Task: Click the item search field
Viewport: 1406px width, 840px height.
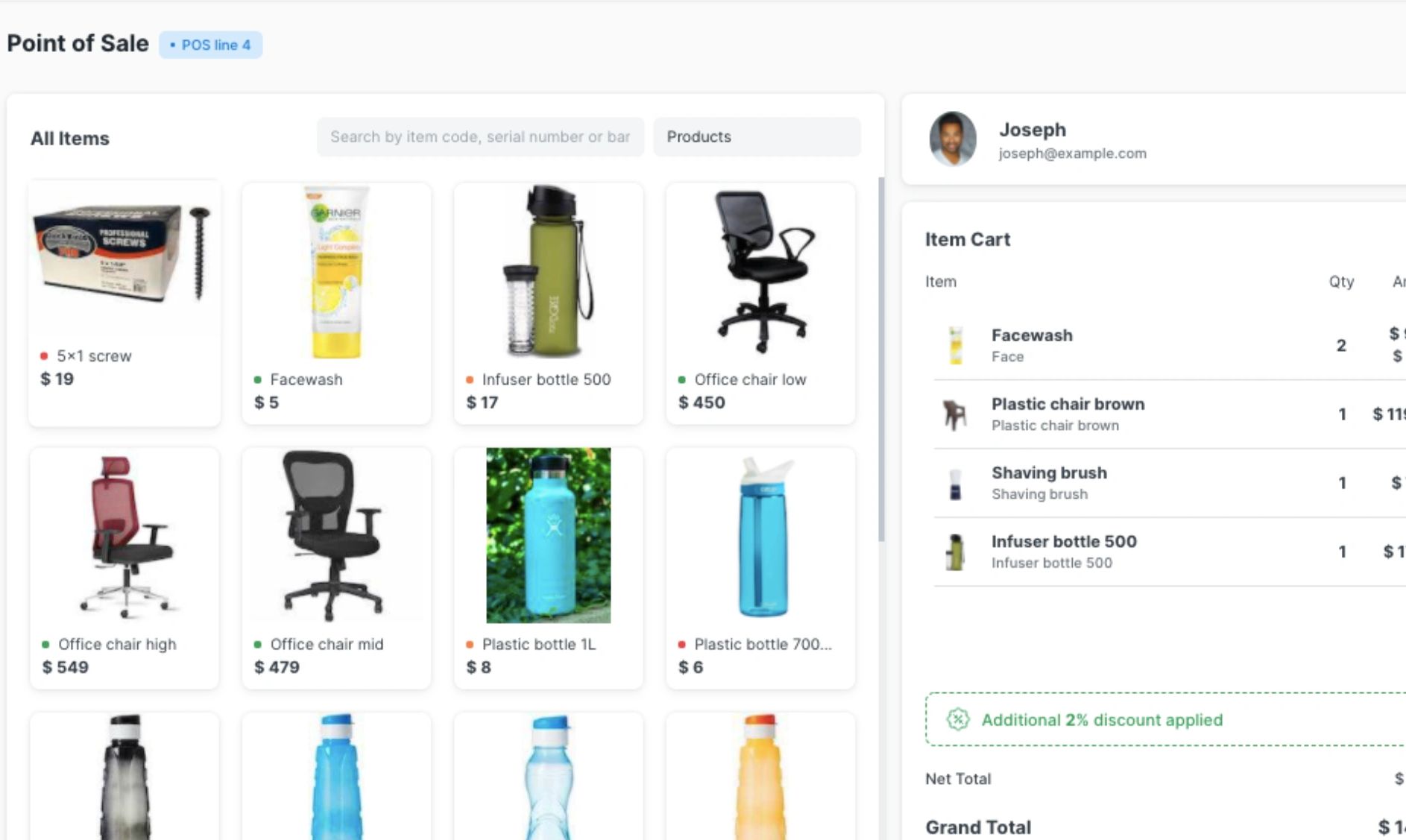Action: coord(480,137)
